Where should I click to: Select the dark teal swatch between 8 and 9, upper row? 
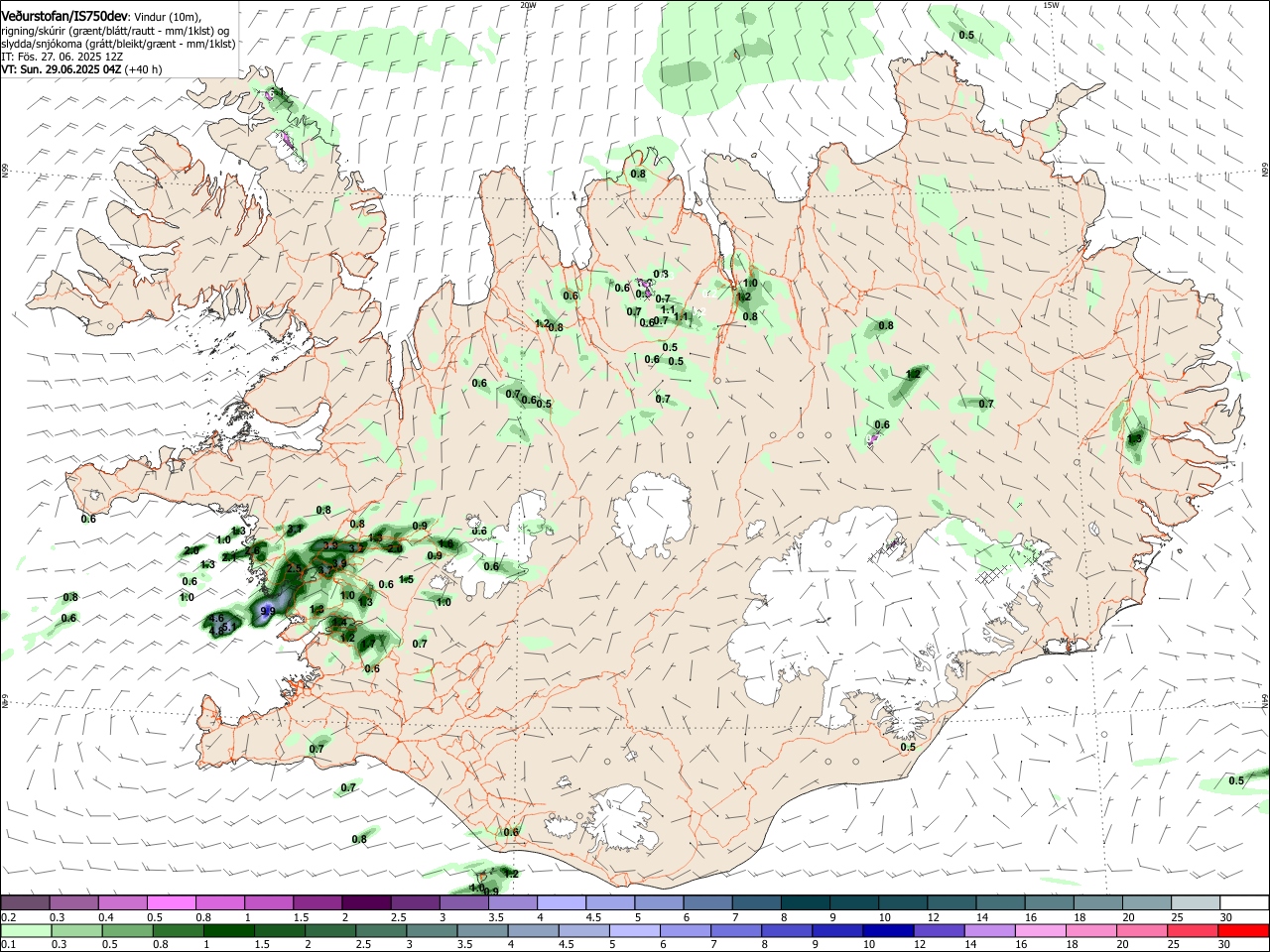point(806,902)
